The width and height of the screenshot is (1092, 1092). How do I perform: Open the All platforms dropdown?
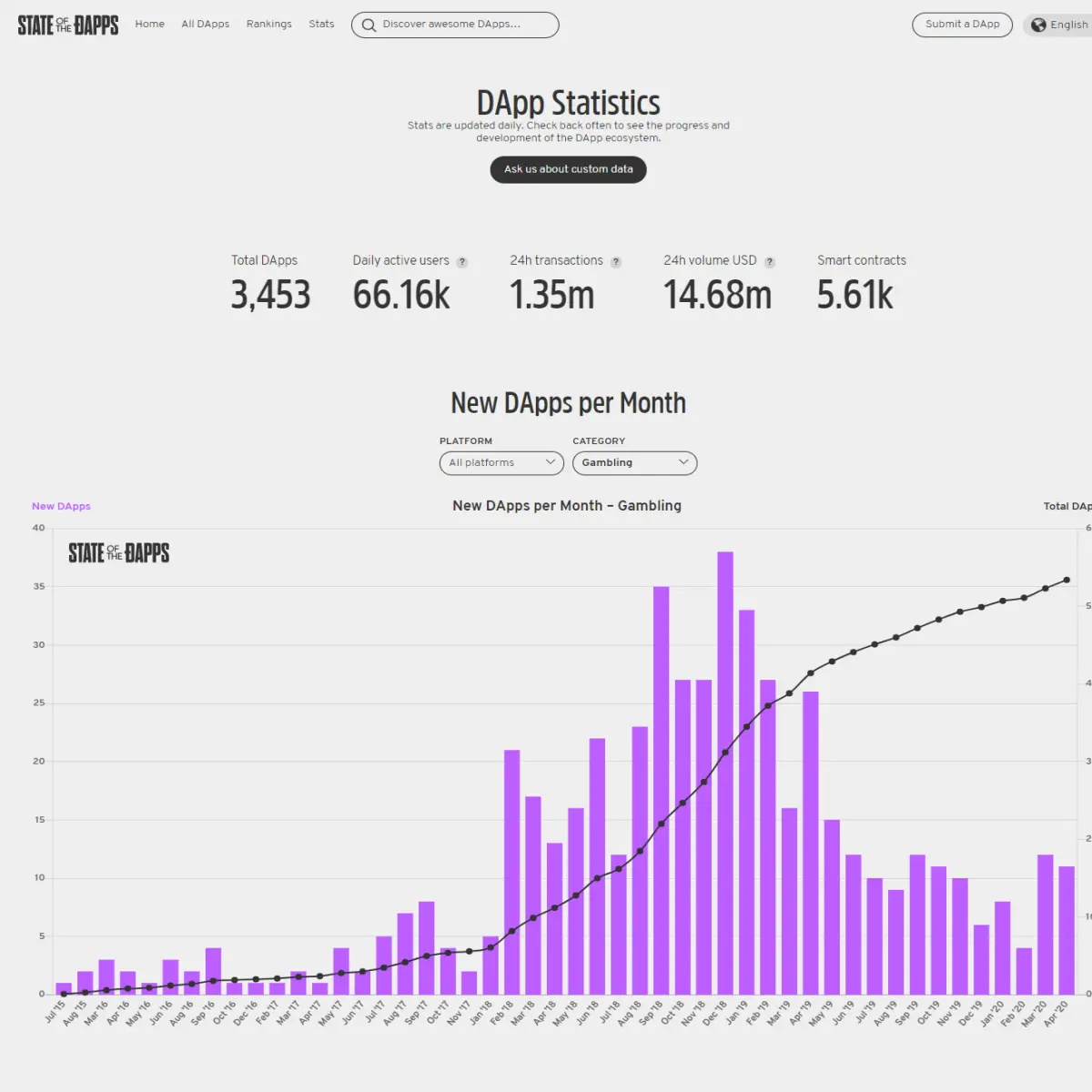point(501,463)
